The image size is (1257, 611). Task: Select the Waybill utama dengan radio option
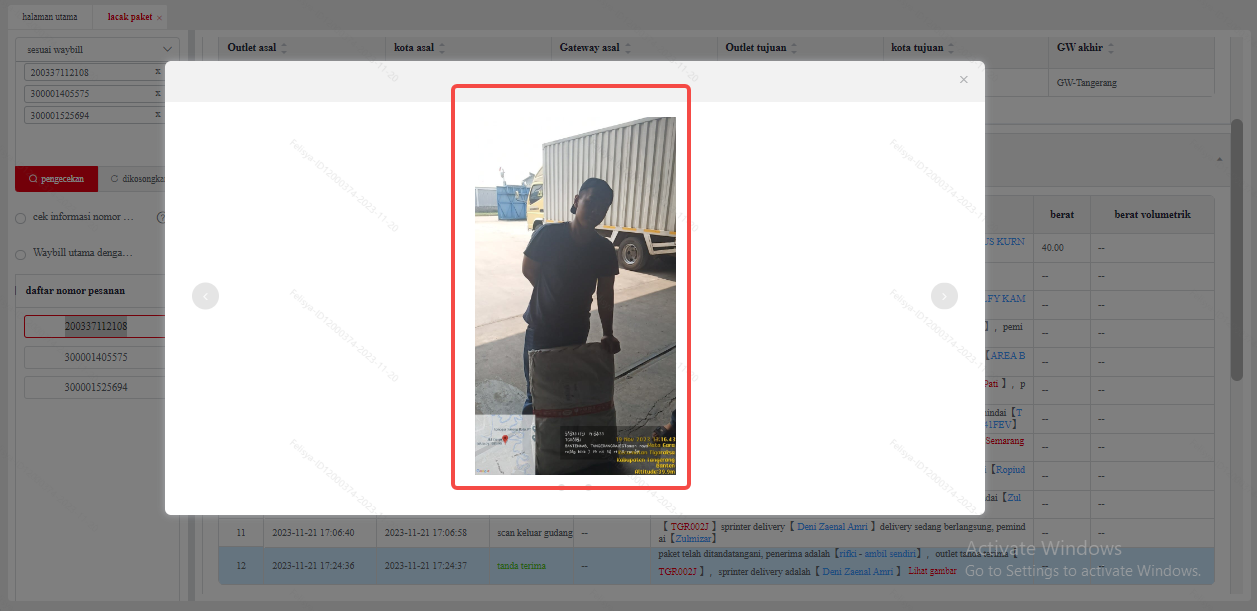20,254
